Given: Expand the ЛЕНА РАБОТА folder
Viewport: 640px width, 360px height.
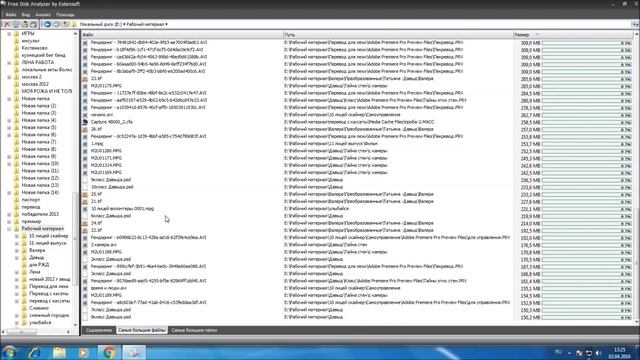Looking at the screenshot, I should coord(9,63).
